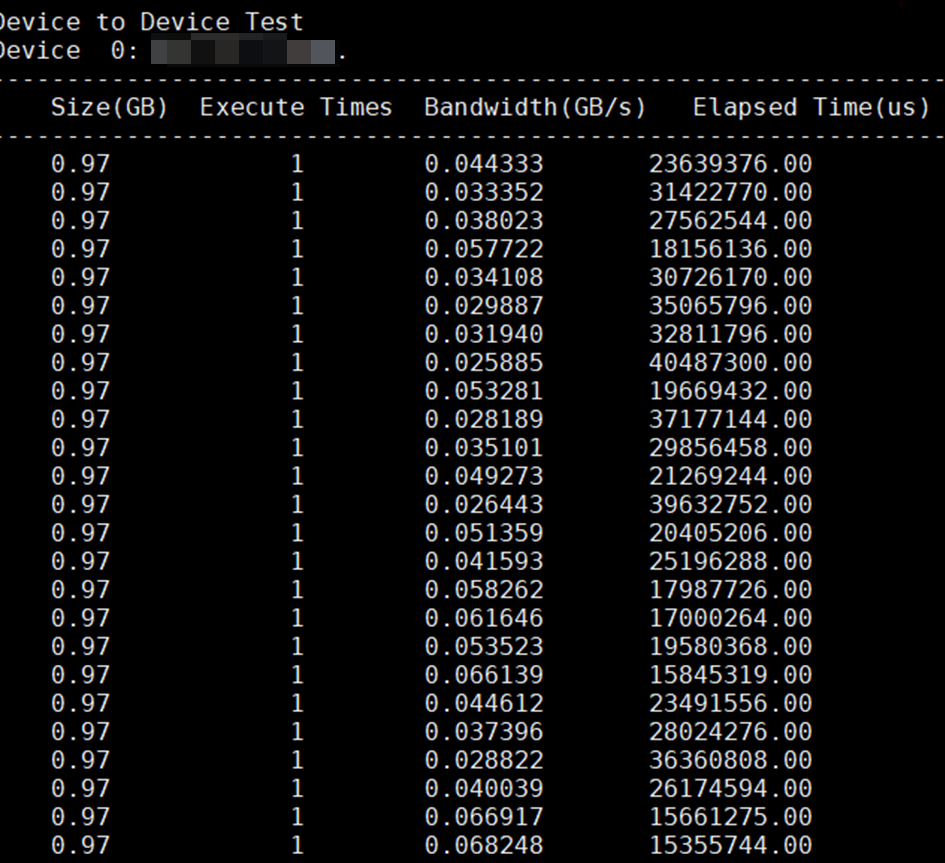Click bandwidth value 0.029887
The width and height of the screenshot is (945, 863).
(484, 306)
